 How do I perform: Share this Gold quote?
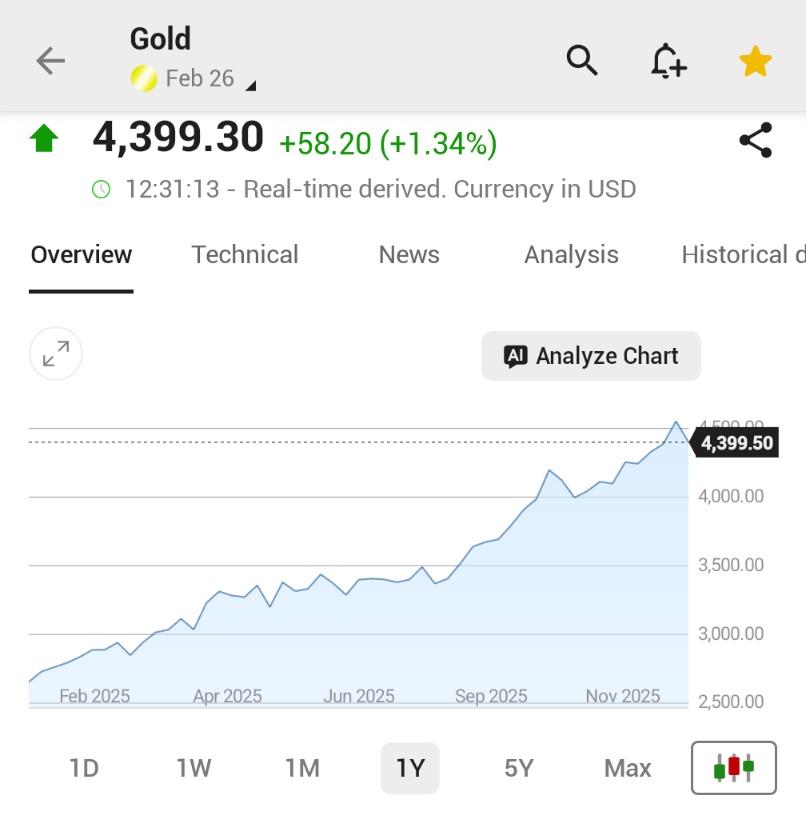point(755,140)
